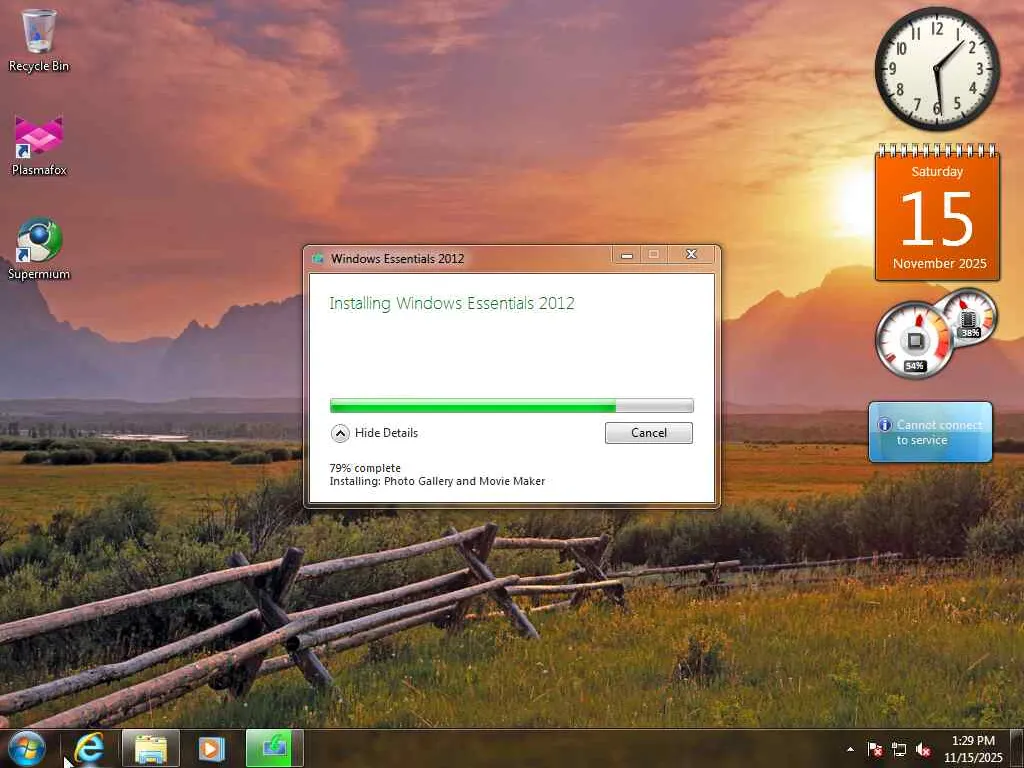1024x768 pixels.
Task: Open Internet Explorer from the taskbar
Action: [89, 748]
